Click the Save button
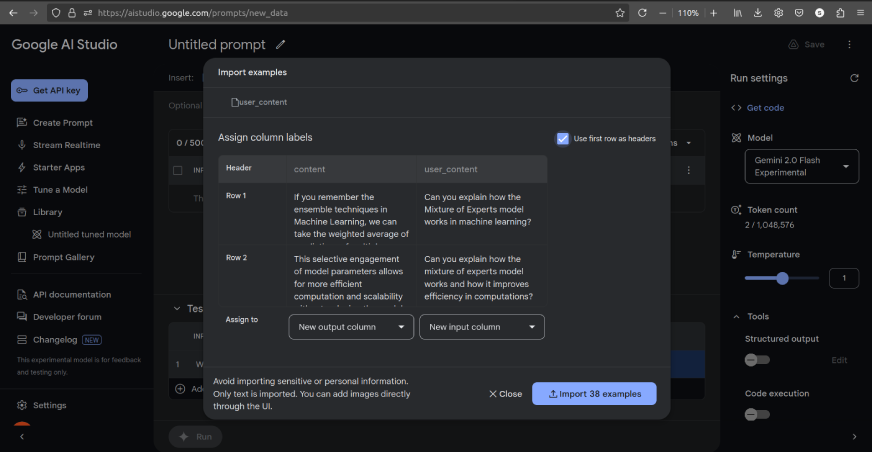 click(x=806, y=44)
